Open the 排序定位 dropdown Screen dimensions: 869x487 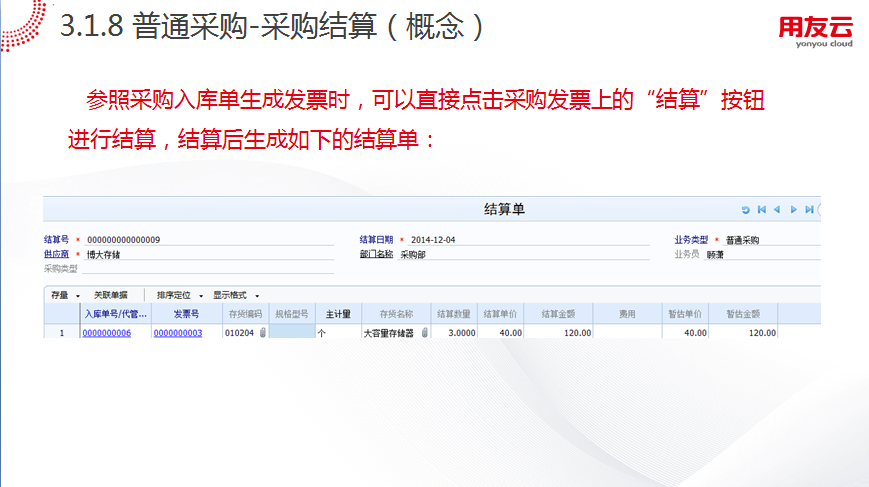180,295
